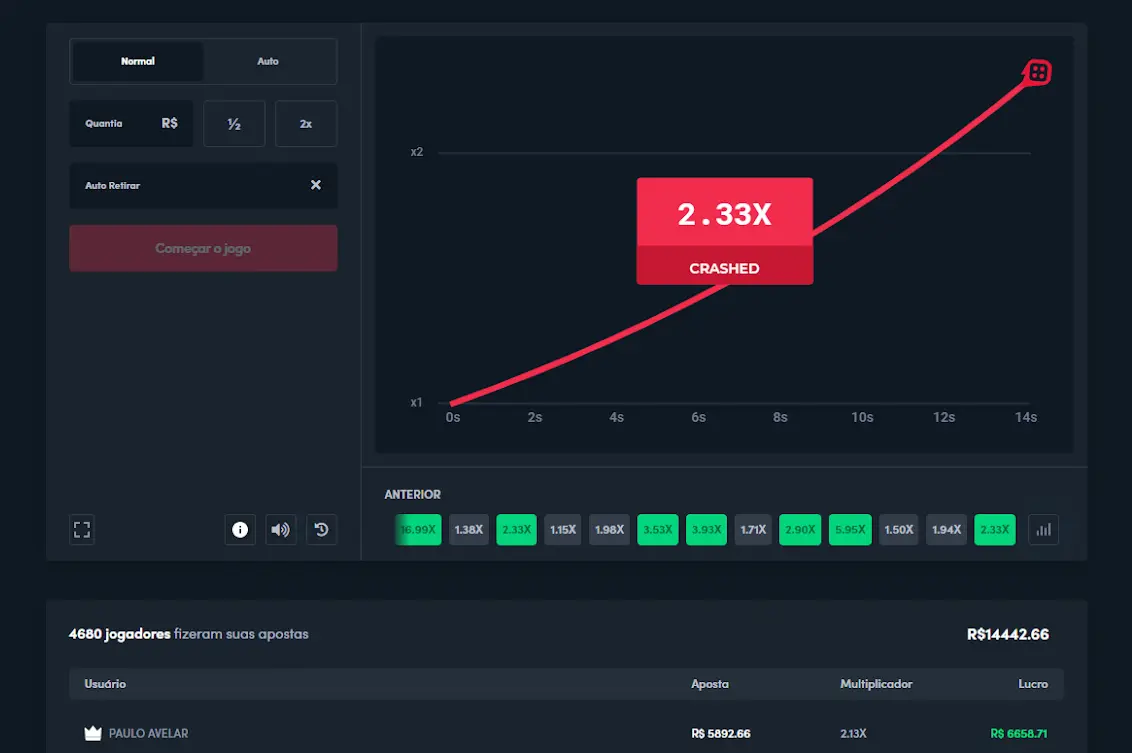Screen dimensions: 1132x753
Task: Click the crown icon beside PAULO AVELAR
Action: click(x=93, y=733)
